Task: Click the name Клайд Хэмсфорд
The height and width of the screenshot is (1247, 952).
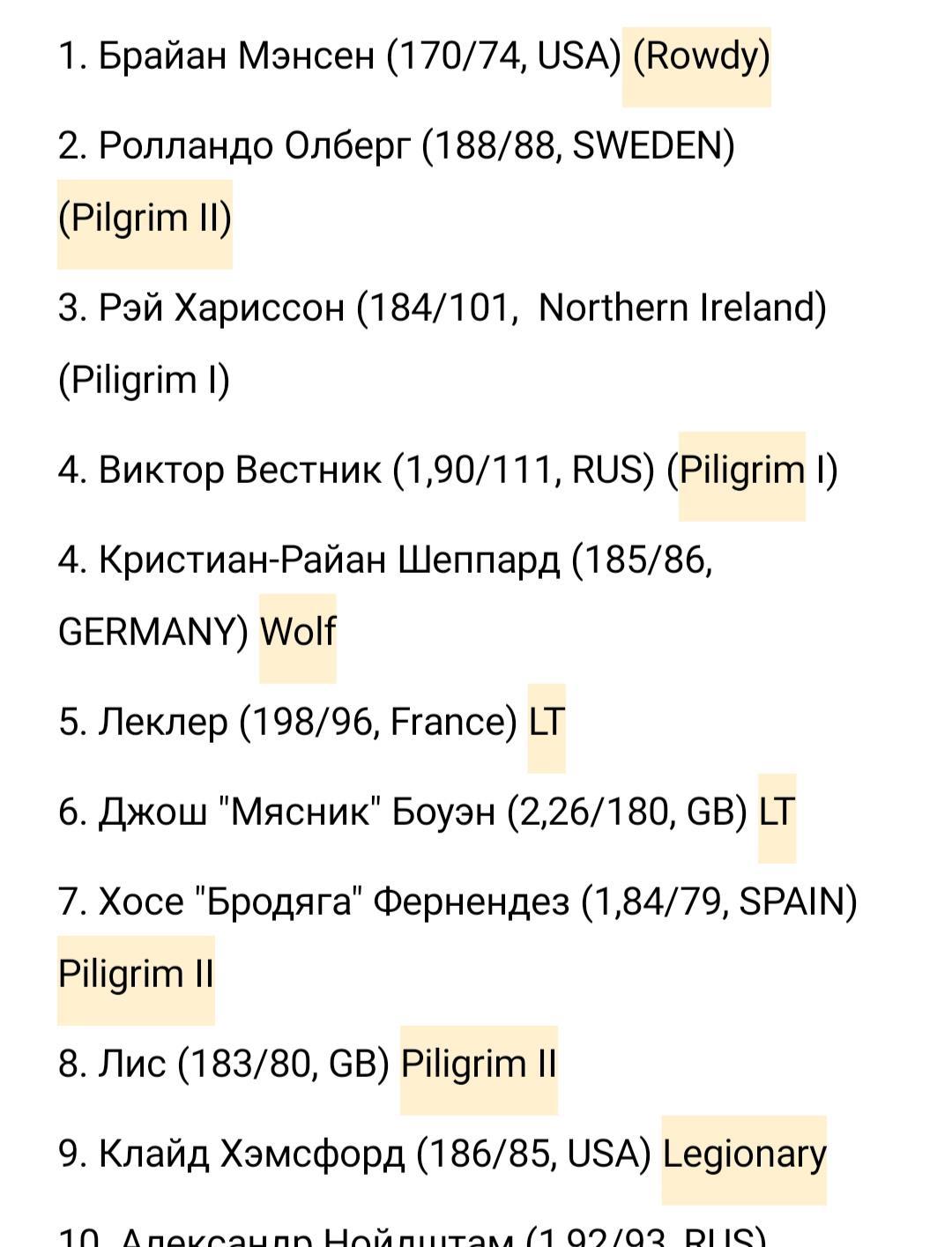Action: tap(251, 1154)
